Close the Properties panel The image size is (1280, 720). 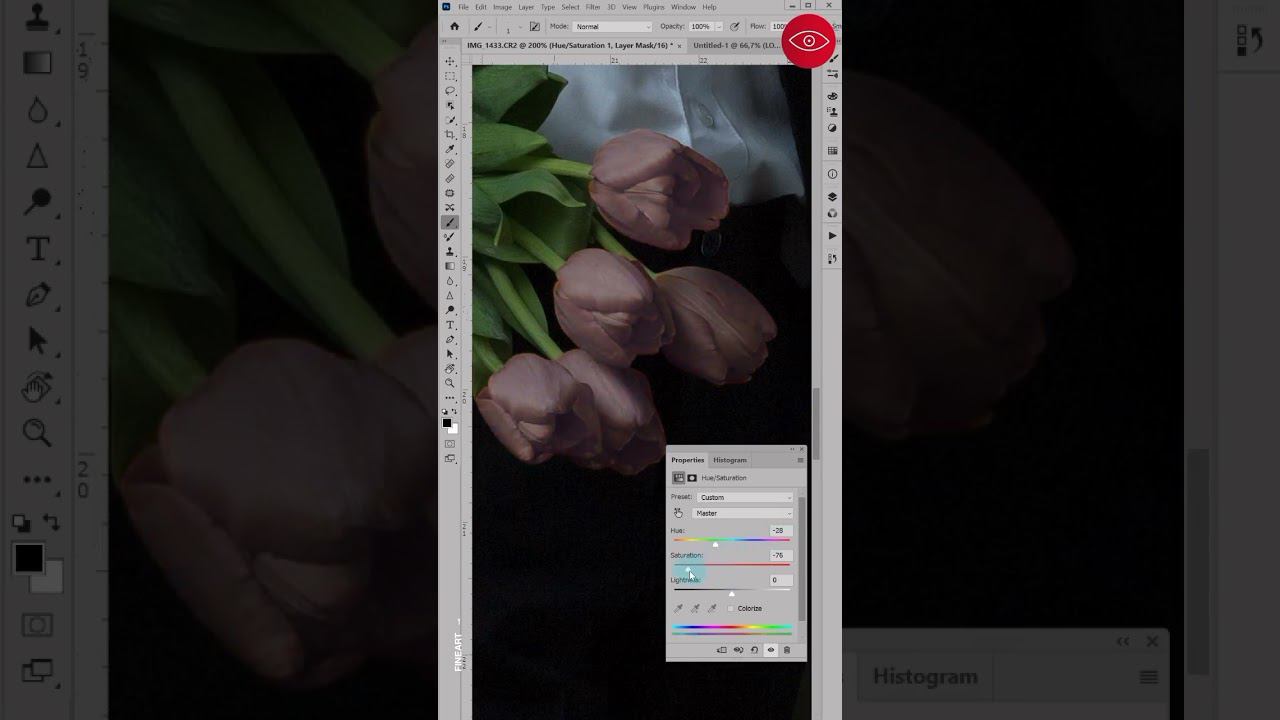point(801,449)
